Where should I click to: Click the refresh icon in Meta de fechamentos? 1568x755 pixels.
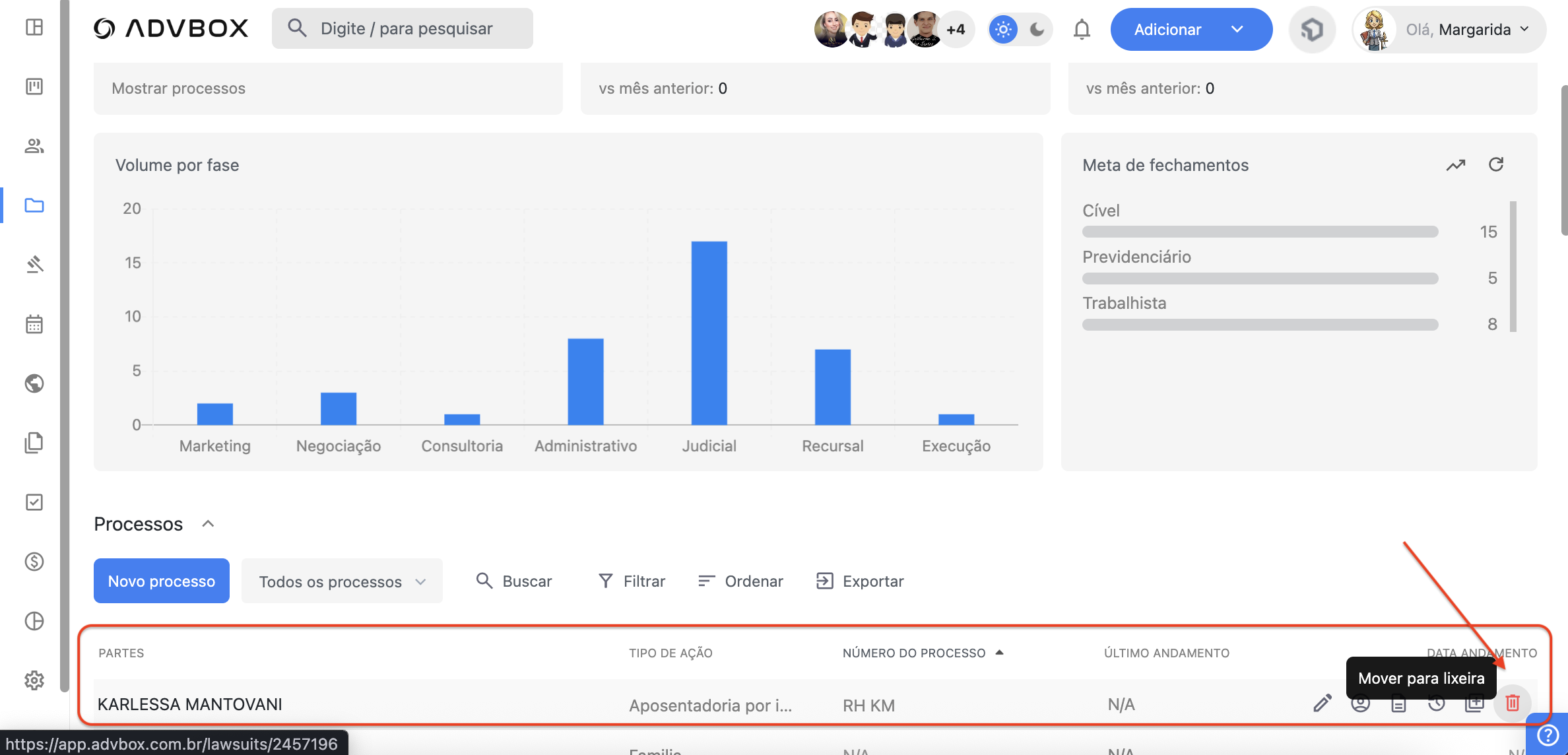tap(1496, 164)
